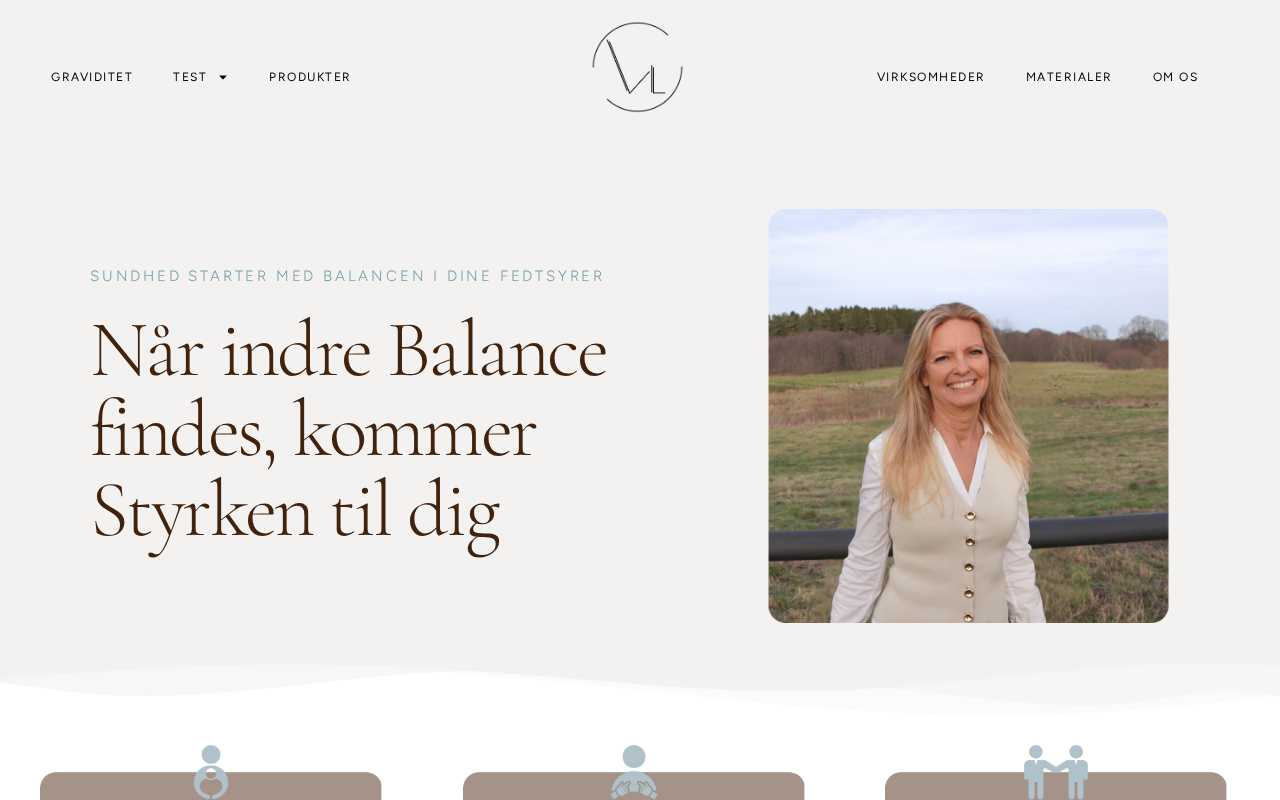1280x800 pixels.
Task: Click the 'Sundhed starter med balancen' subtitle
Action: tap(347, 276)
